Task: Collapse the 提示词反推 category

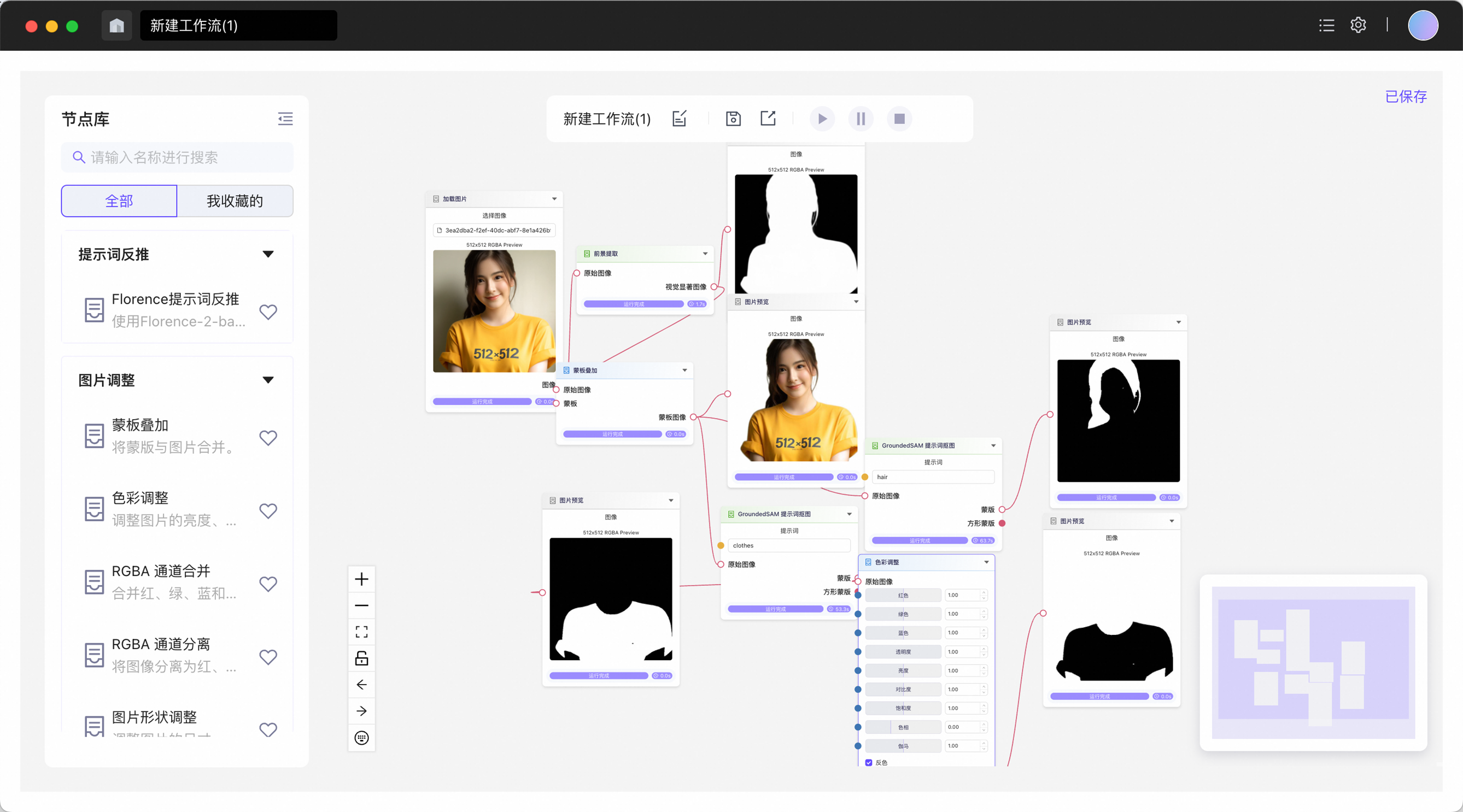Action: coord(268,255)
